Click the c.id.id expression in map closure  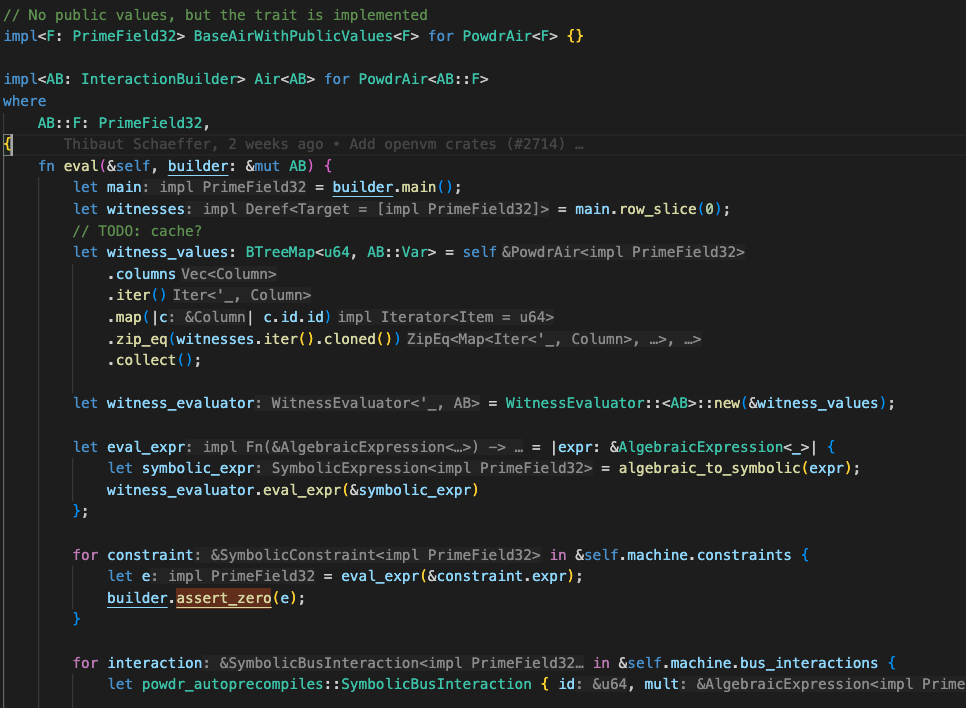294,317
